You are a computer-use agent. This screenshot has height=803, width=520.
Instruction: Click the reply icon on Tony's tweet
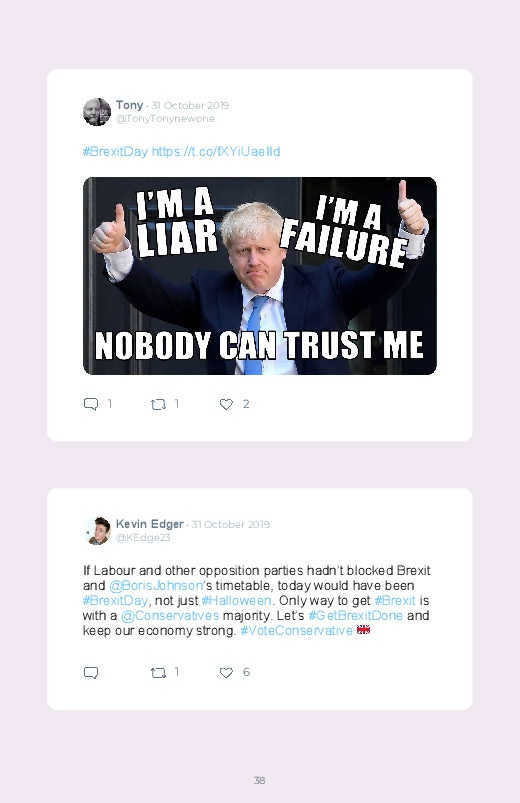pyautogui.click(x=91, y=404)
